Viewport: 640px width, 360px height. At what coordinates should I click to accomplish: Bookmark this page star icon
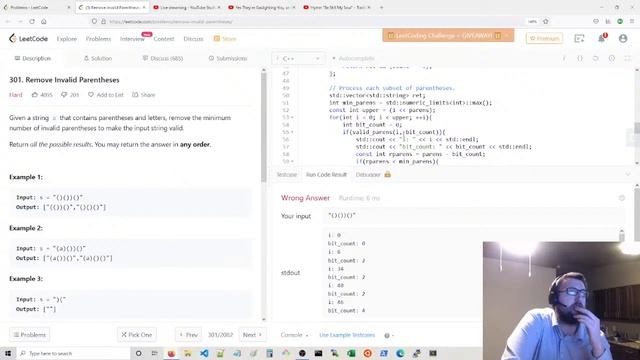click(546, 21)
